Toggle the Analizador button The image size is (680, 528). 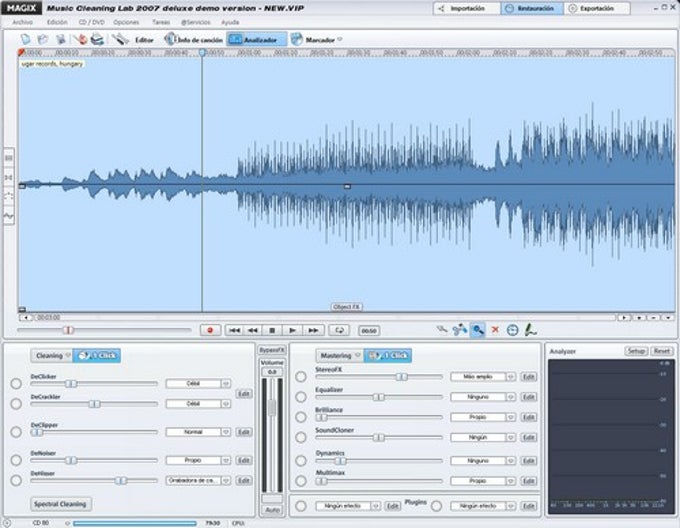point(256,39)
